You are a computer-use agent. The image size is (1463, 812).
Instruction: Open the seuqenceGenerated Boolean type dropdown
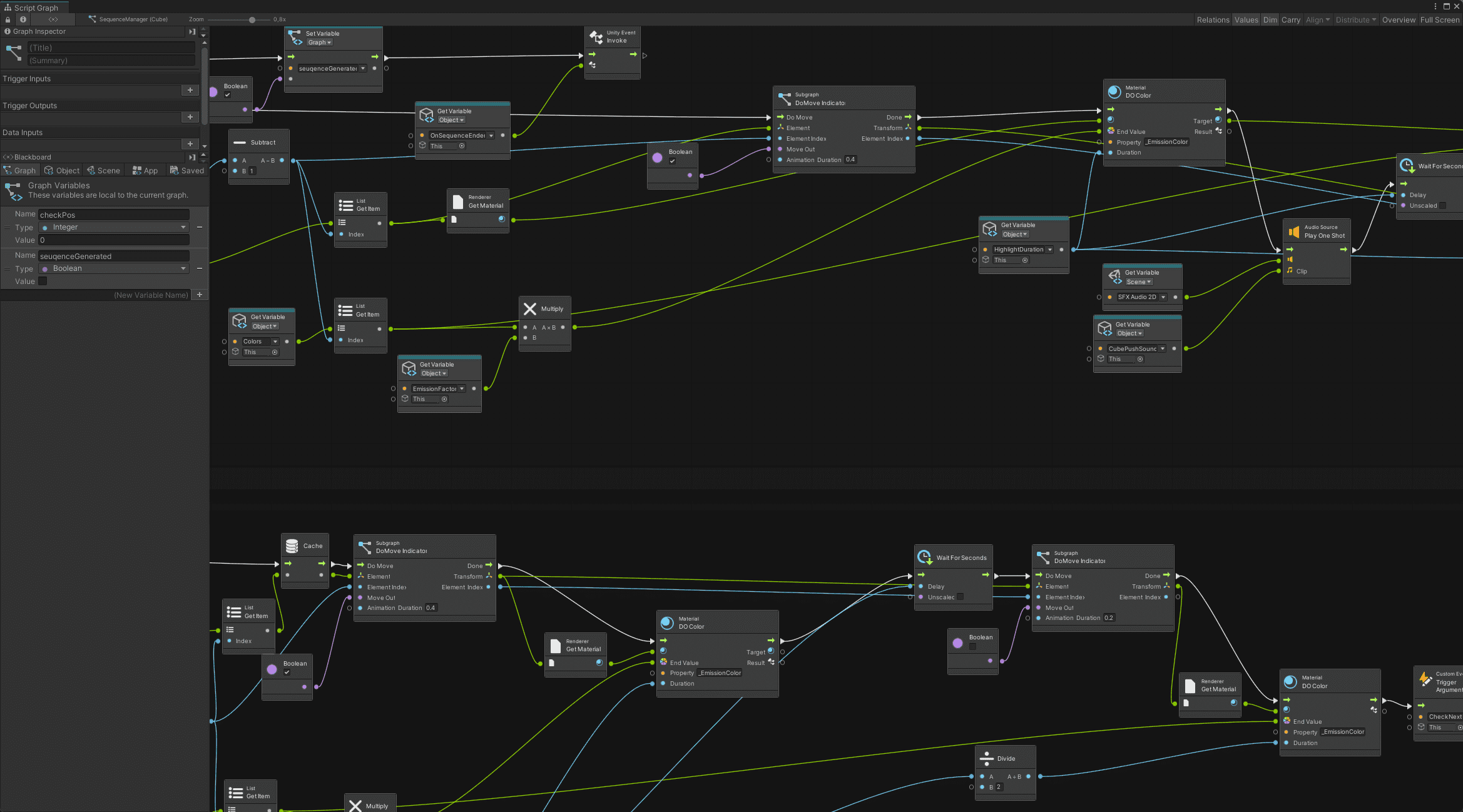coord(114,269)
